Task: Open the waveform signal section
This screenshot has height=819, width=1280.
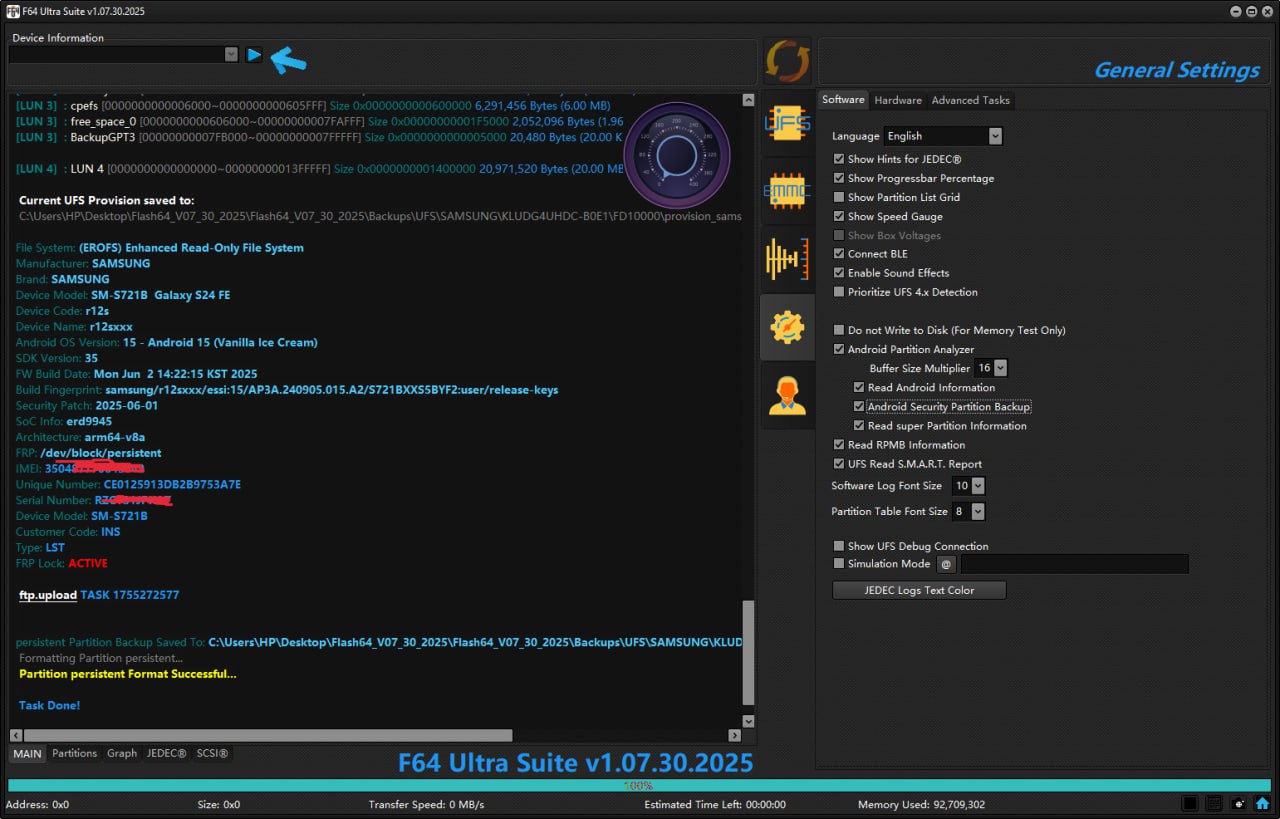Action: (787, 259)
